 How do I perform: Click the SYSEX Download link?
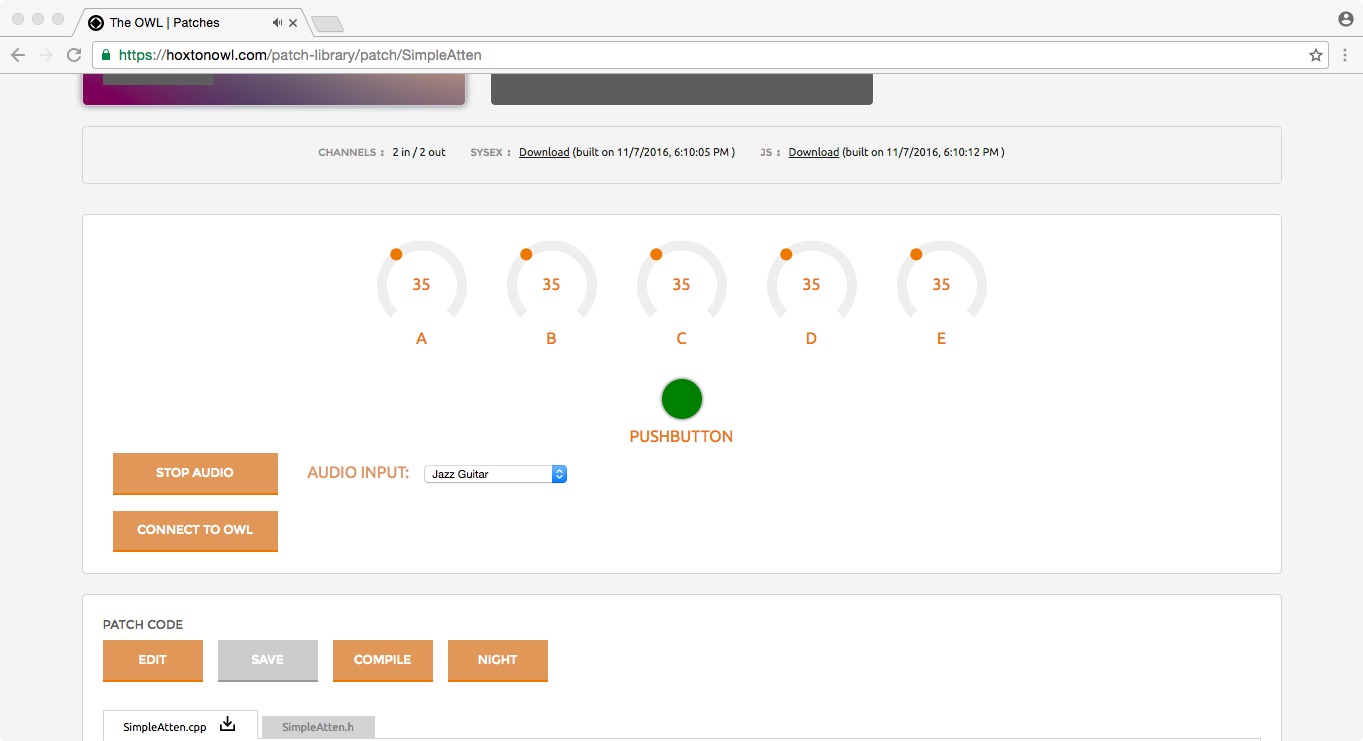pos(544,152)
